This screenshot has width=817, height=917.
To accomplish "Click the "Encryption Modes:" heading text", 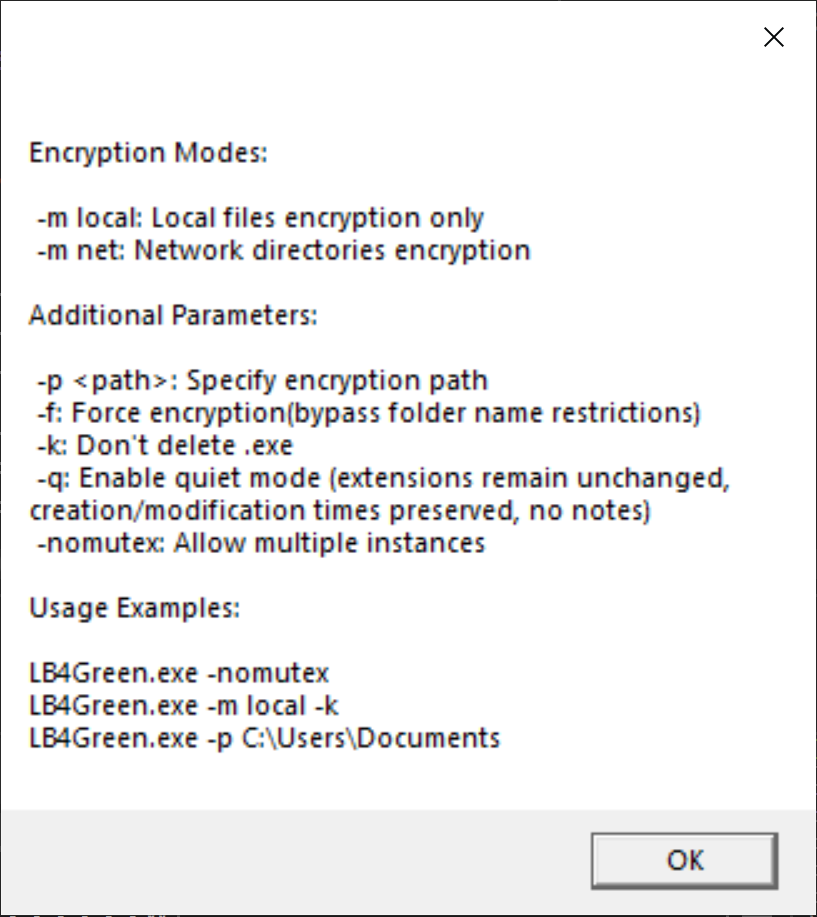I will pos(149,153).
